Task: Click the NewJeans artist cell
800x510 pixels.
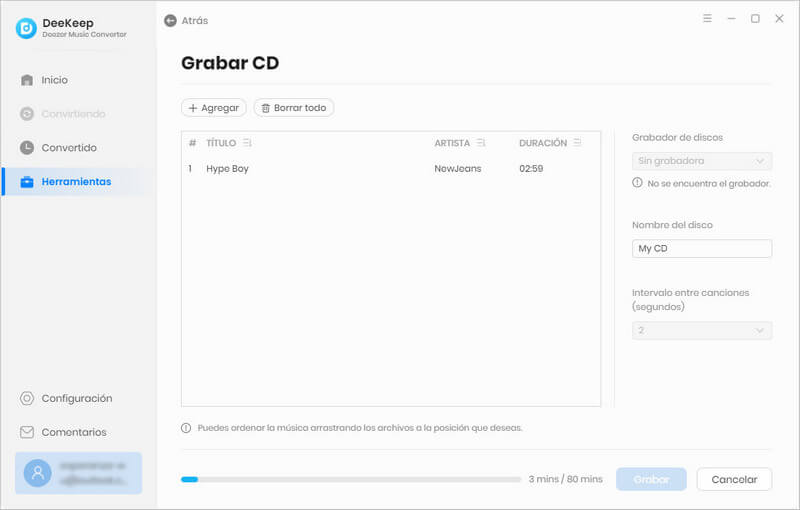Action: point(458,168)
